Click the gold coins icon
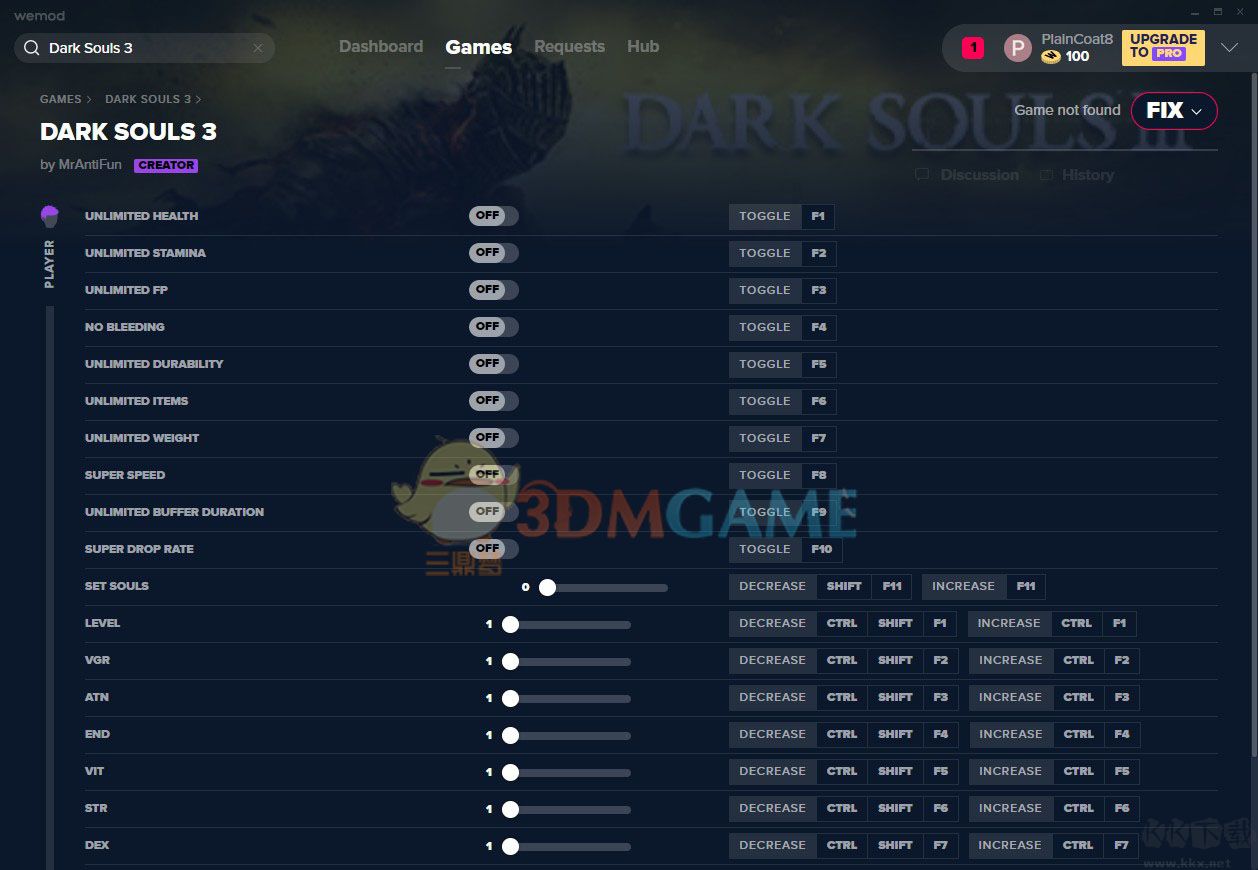This screenshot has height=870, width=1258. point(1050,57)
